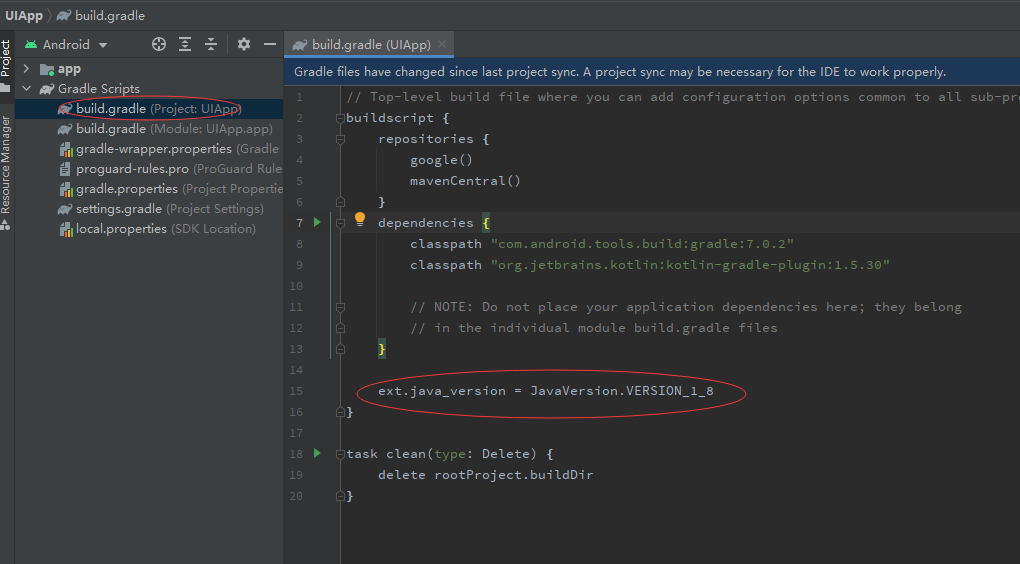Image resolution: width=1020 pixels, height=564 pixels.
Task: Run dependencies block via green gutter arrow
Action: coord(318,222)
